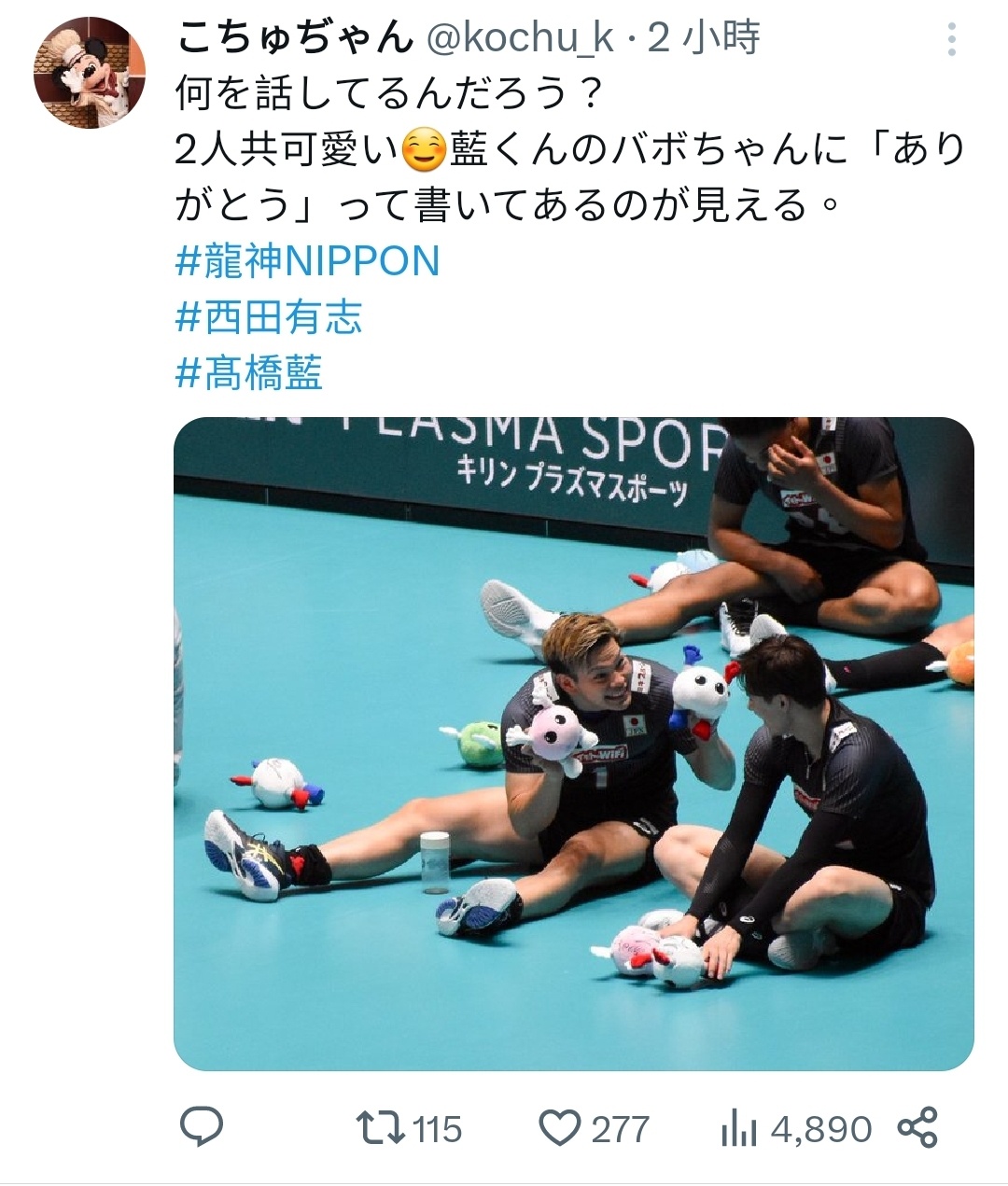View tweet analytics bar chart icon
1008x1186 pixels.
click(x=740, y=1128)
